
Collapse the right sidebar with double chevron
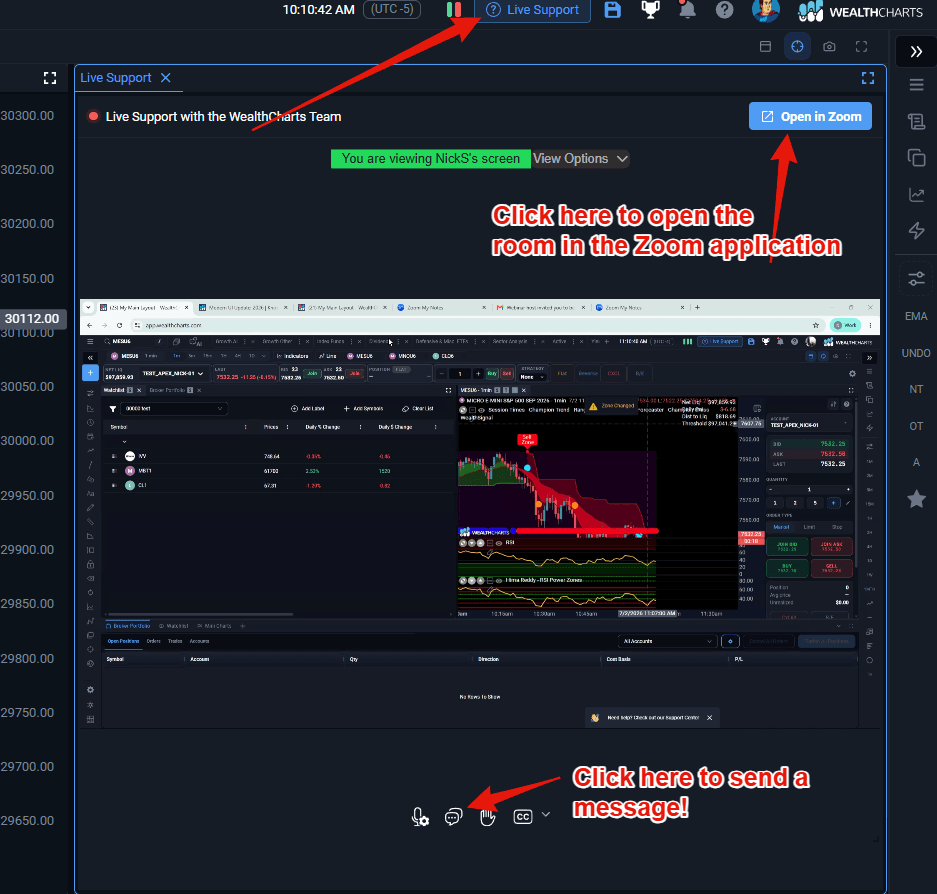coord(916,52)
